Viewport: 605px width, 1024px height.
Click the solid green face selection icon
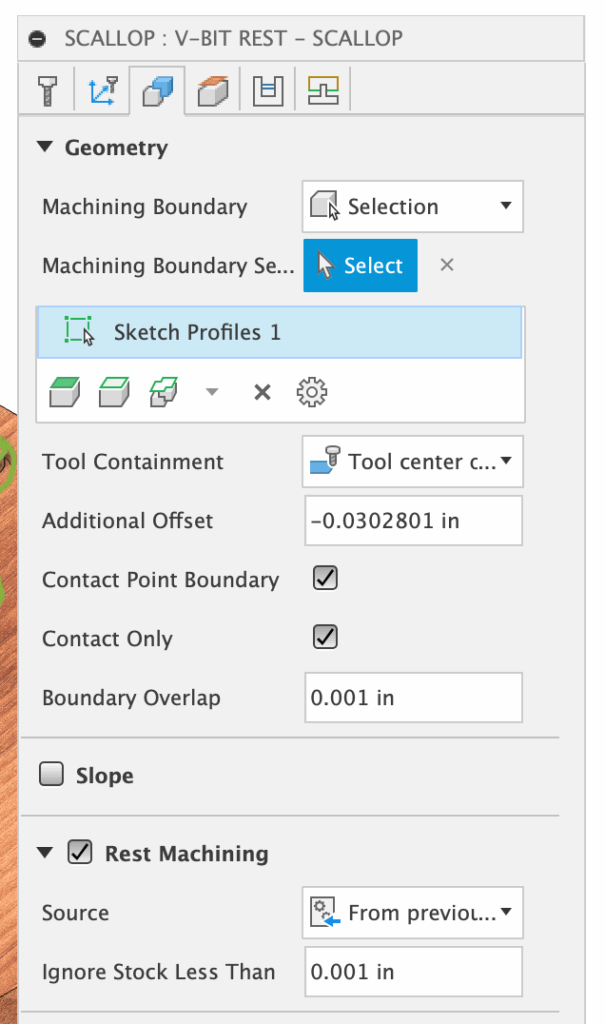click(65, 392)
